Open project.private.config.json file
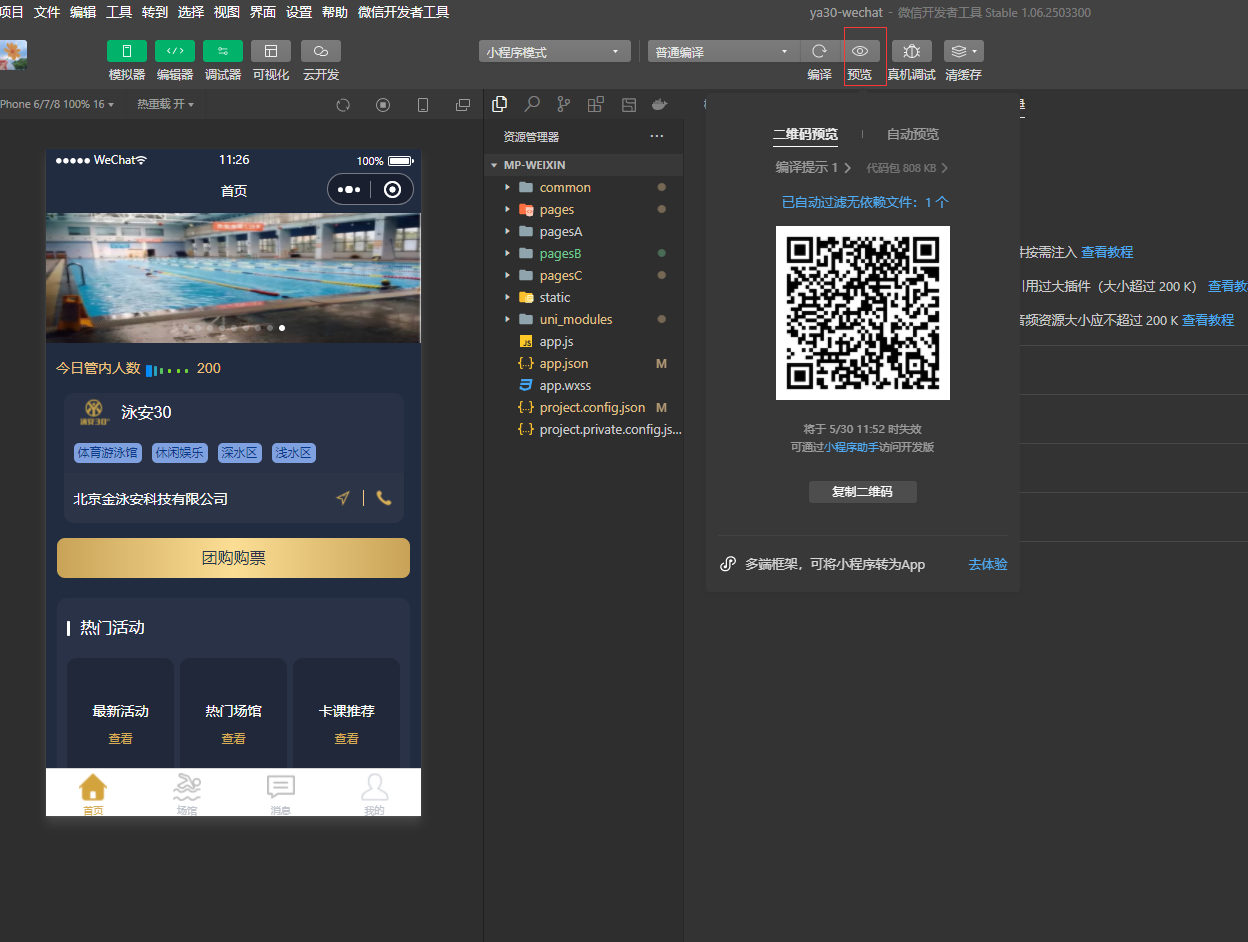The image size is (1248, 942). (x=584, y=429)
